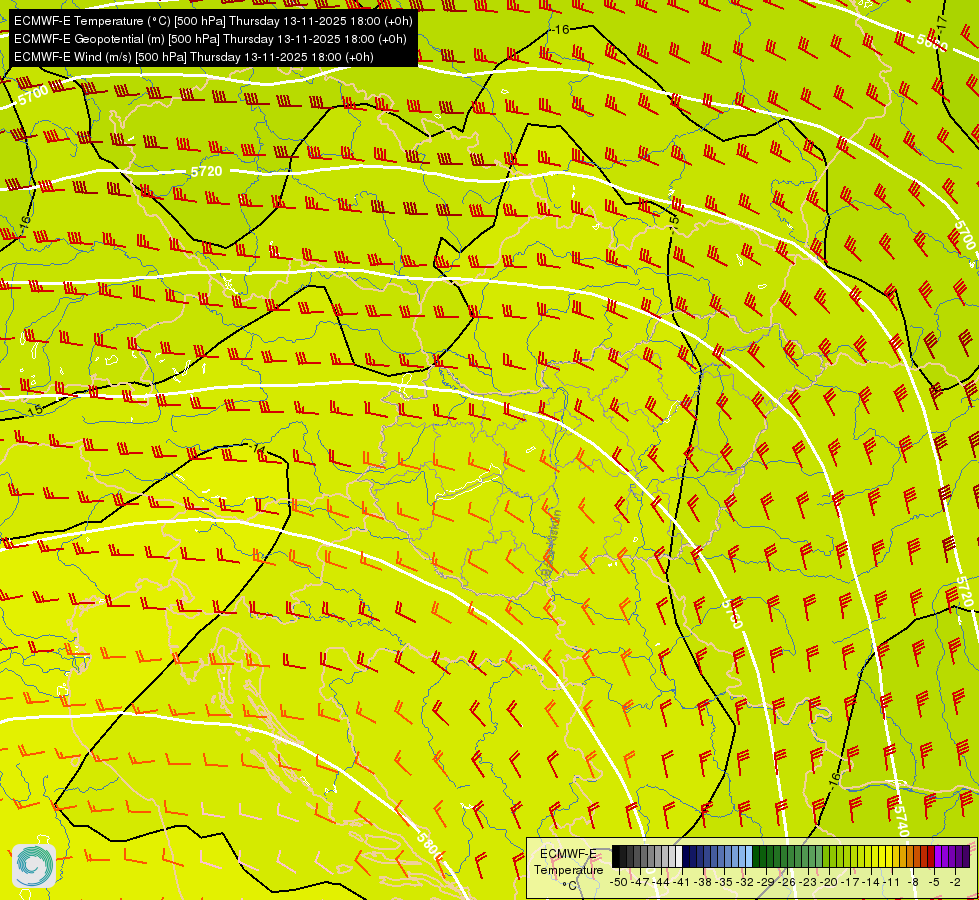Click the swirl logo icon in the corner
Screen dimensions: 979x900
(34, 866)
